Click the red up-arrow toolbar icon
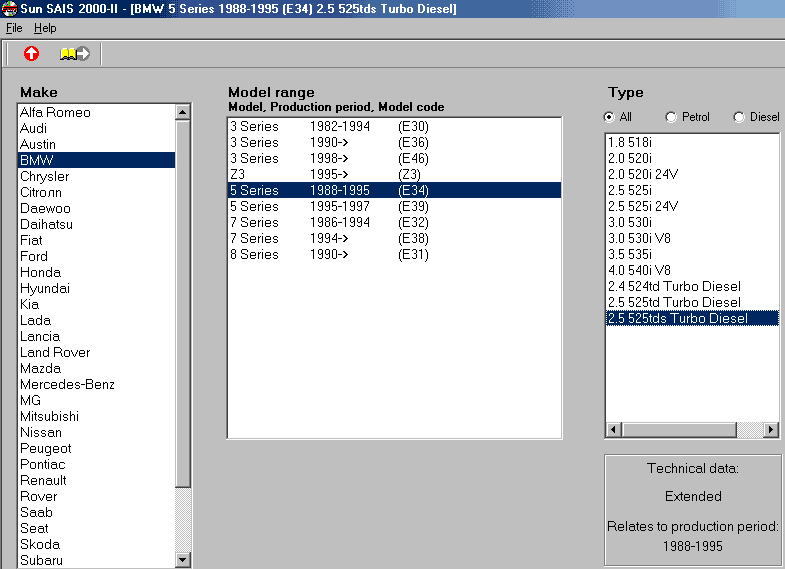The image size is (785, 569). 31,54
